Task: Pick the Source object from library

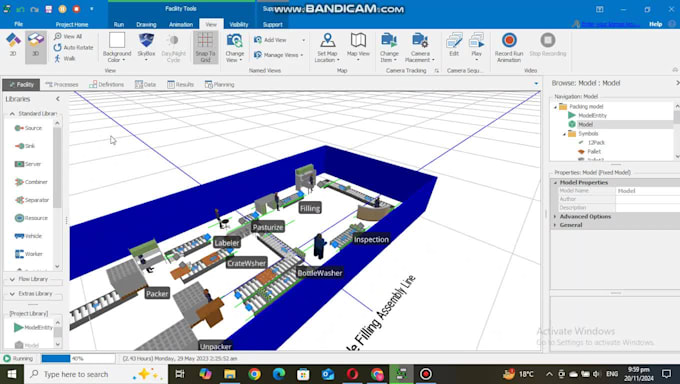Action: coord(28,128)
